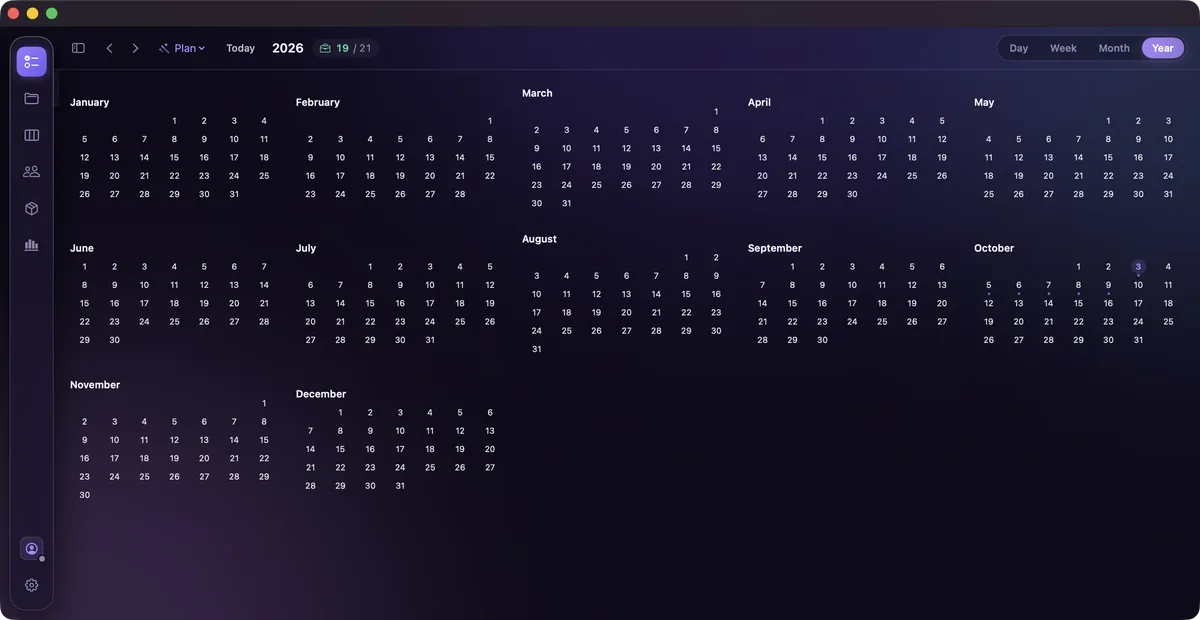Switch to Month view

(x=1114, y=48)
